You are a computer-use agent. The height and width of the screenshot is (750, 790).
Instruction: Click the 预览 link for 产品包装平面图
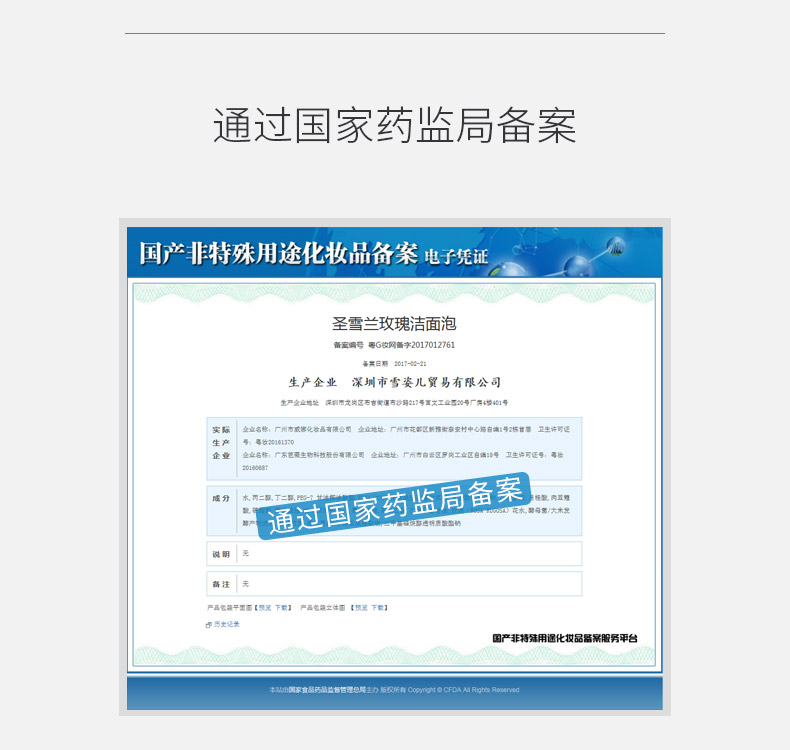click(265, 607)
